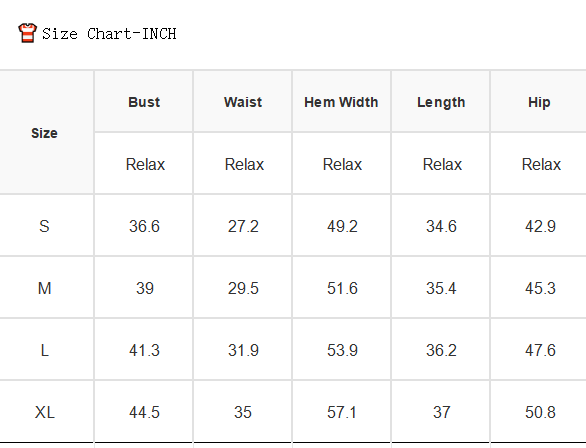Click the Hip column header
This screenshot has height=448, width=586.
pos(539,102)
